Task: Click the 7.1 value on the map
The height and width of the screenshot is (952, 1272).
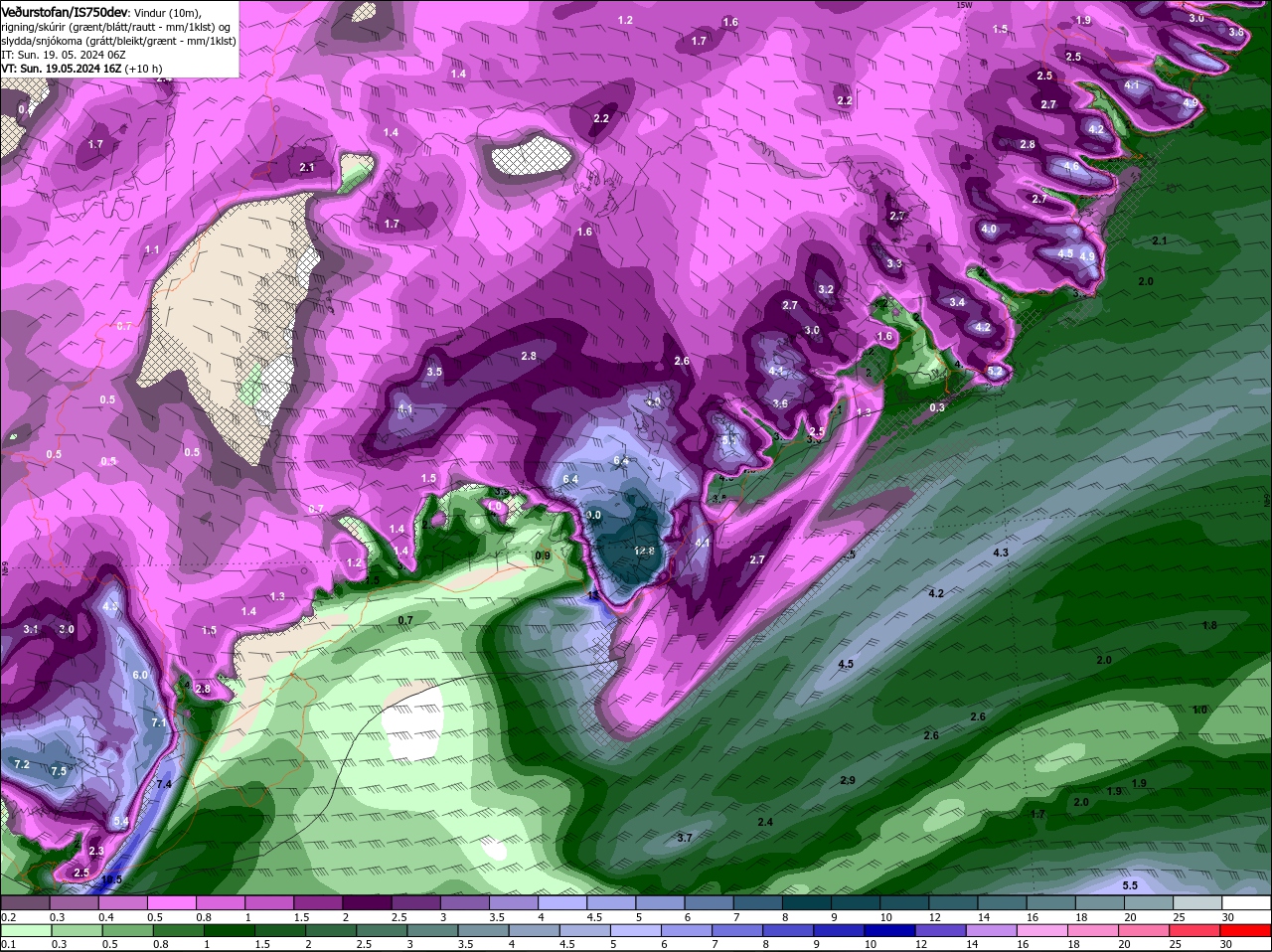Action: [159, 722]
